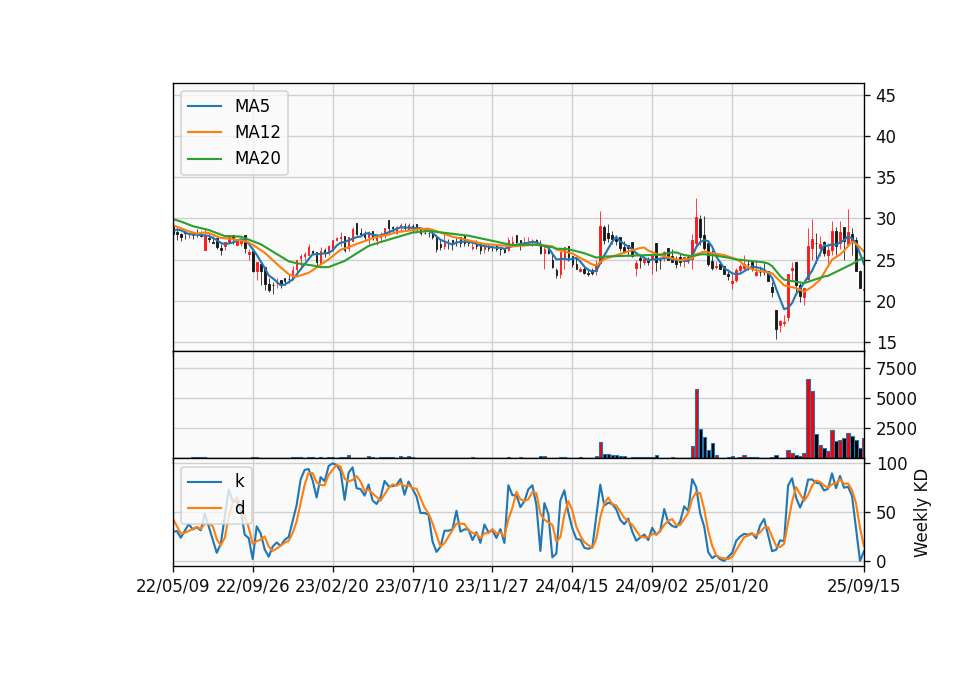Click the Weekly KD axis label
Viewport: 960px width, 690px height.
click(x=920, y=513)
